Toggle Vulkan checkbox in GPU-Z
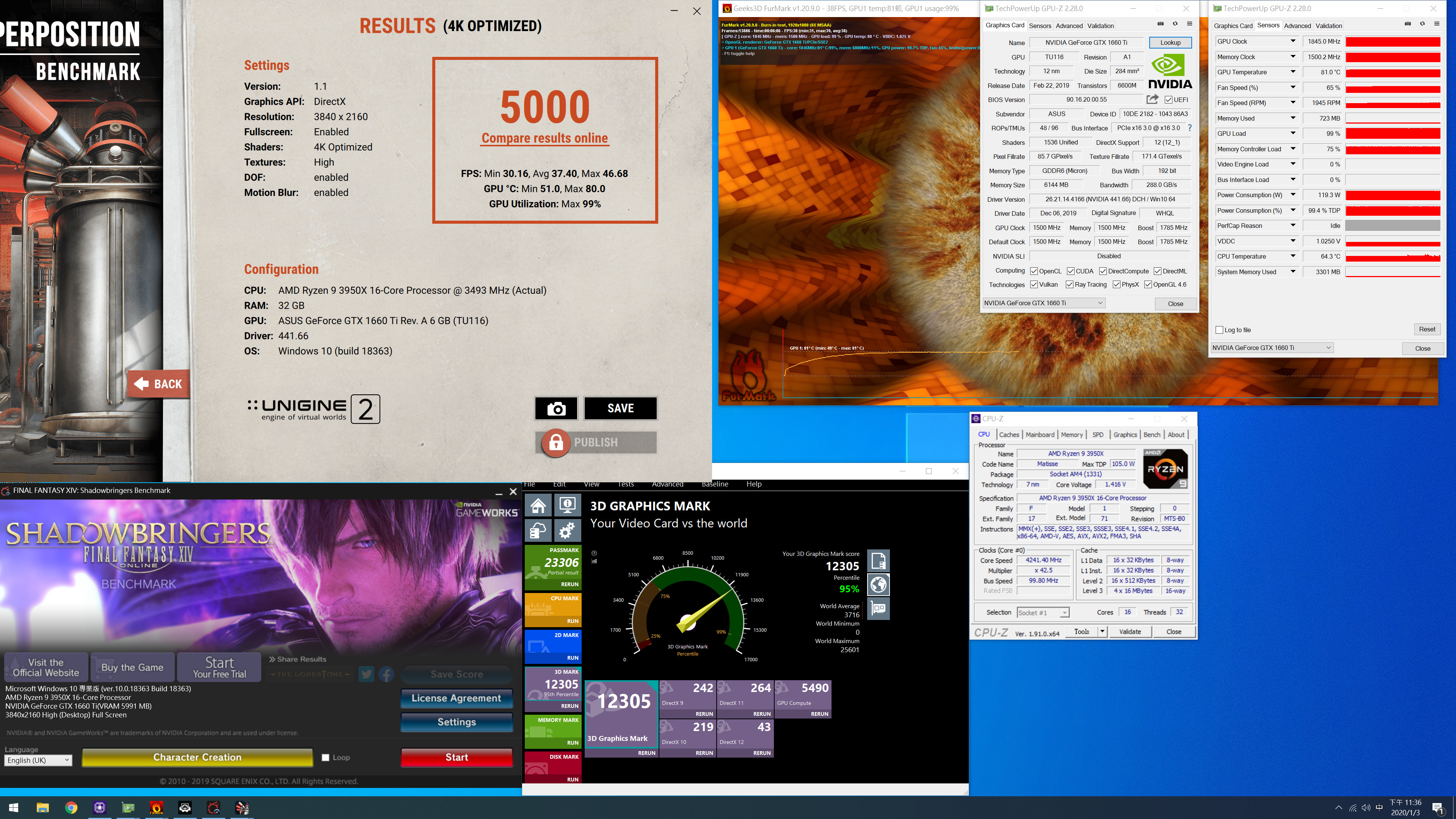 pos(1034,284)
